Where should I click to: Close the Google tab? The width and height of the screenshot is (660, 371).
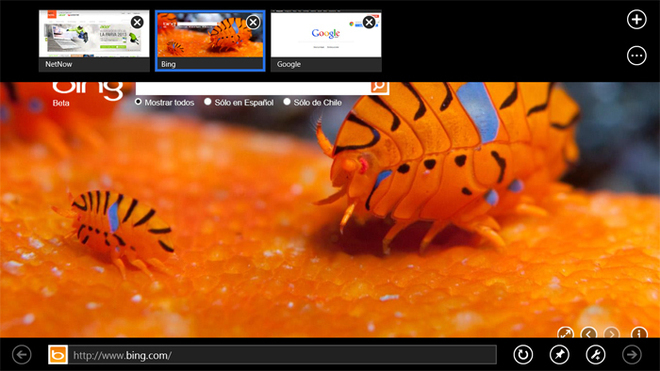[x=369, y=22]
